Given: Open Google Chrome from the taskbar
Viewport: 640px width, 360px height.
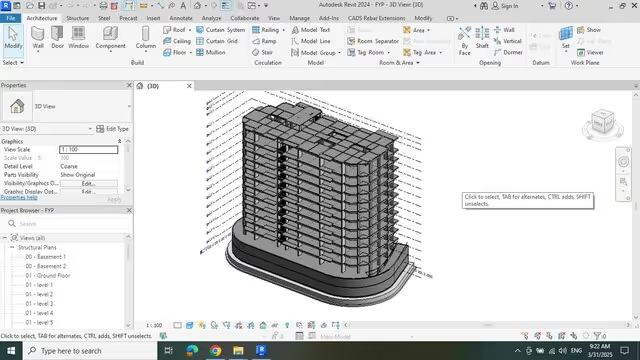Looking at the screenshot, I should tap(215, 350).
